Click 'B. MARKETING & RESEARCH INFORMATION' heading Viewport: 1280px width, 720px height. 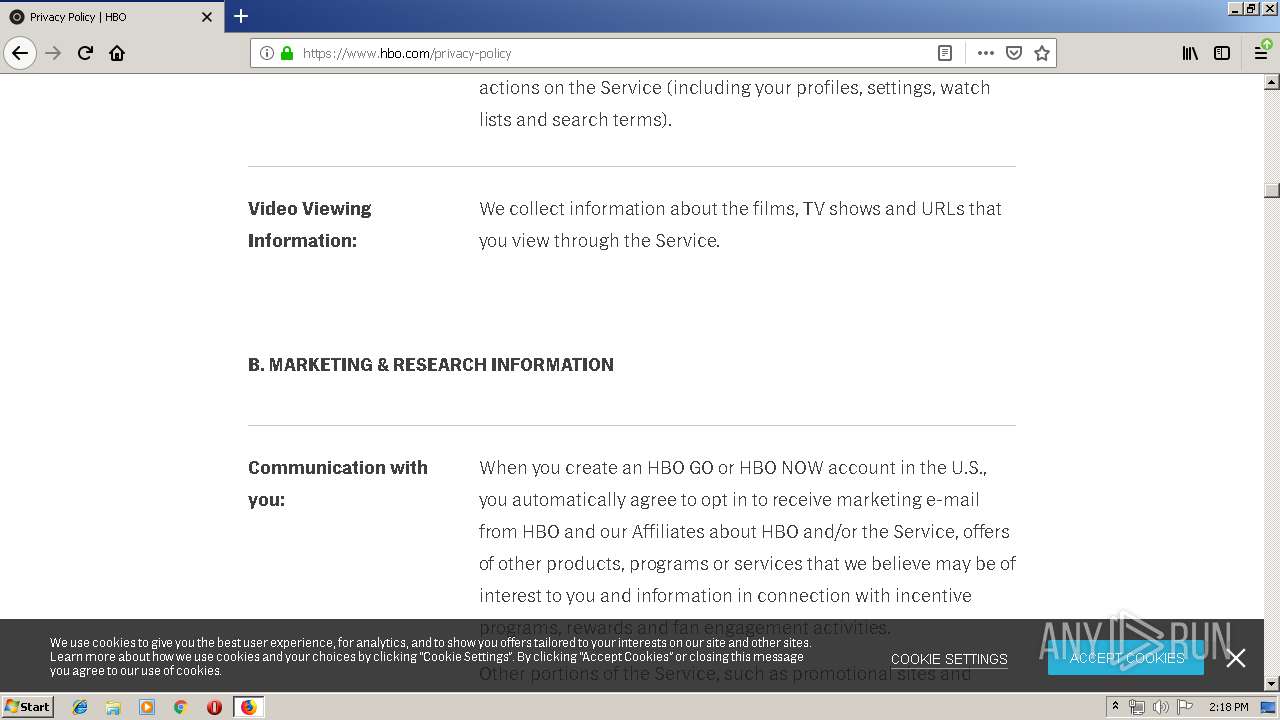pos(431,365)
